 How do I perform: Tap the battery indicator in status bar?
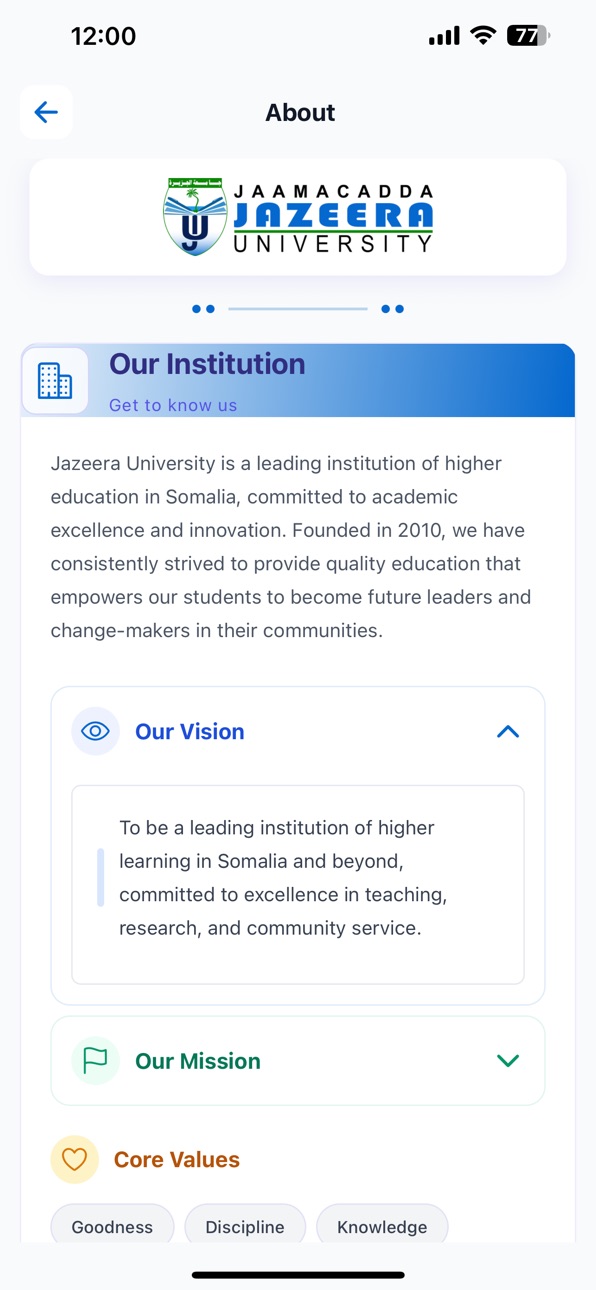click(528, 36)
